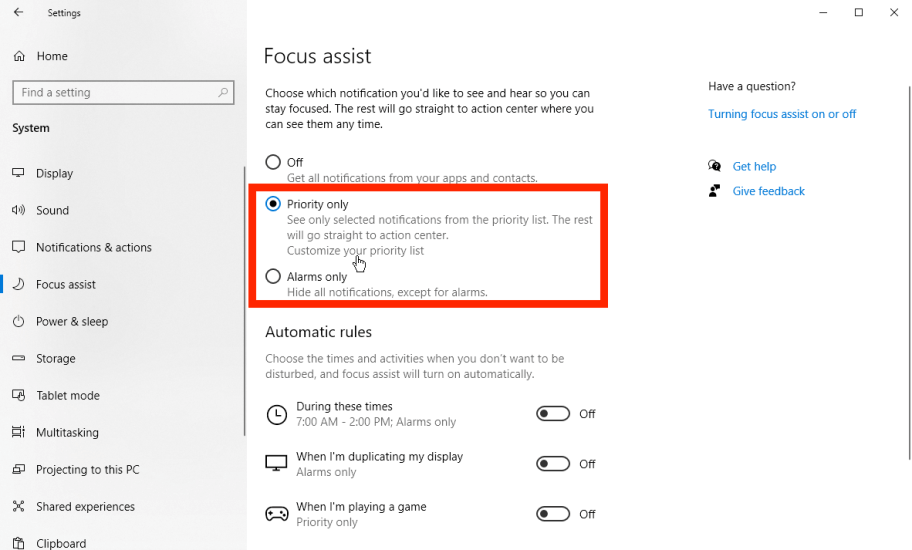The width and height of the screenshot is (912, 550).
Task: Go to the Multitasking settings page
Action: (x=67, y=432)
